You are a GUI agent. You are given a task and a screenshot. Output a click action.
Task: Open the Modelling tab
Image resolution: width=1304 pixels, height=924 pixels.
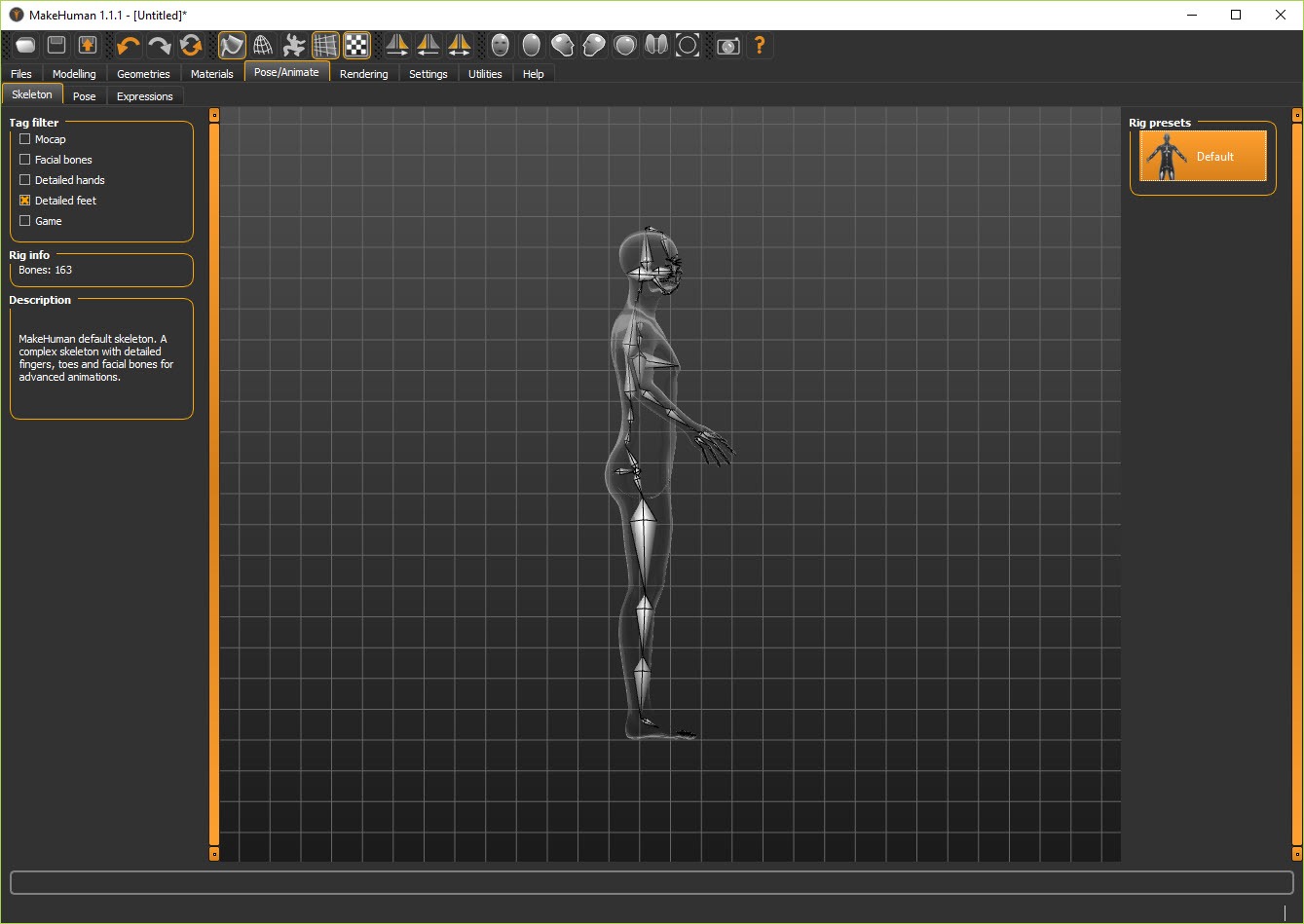[74, 74]
